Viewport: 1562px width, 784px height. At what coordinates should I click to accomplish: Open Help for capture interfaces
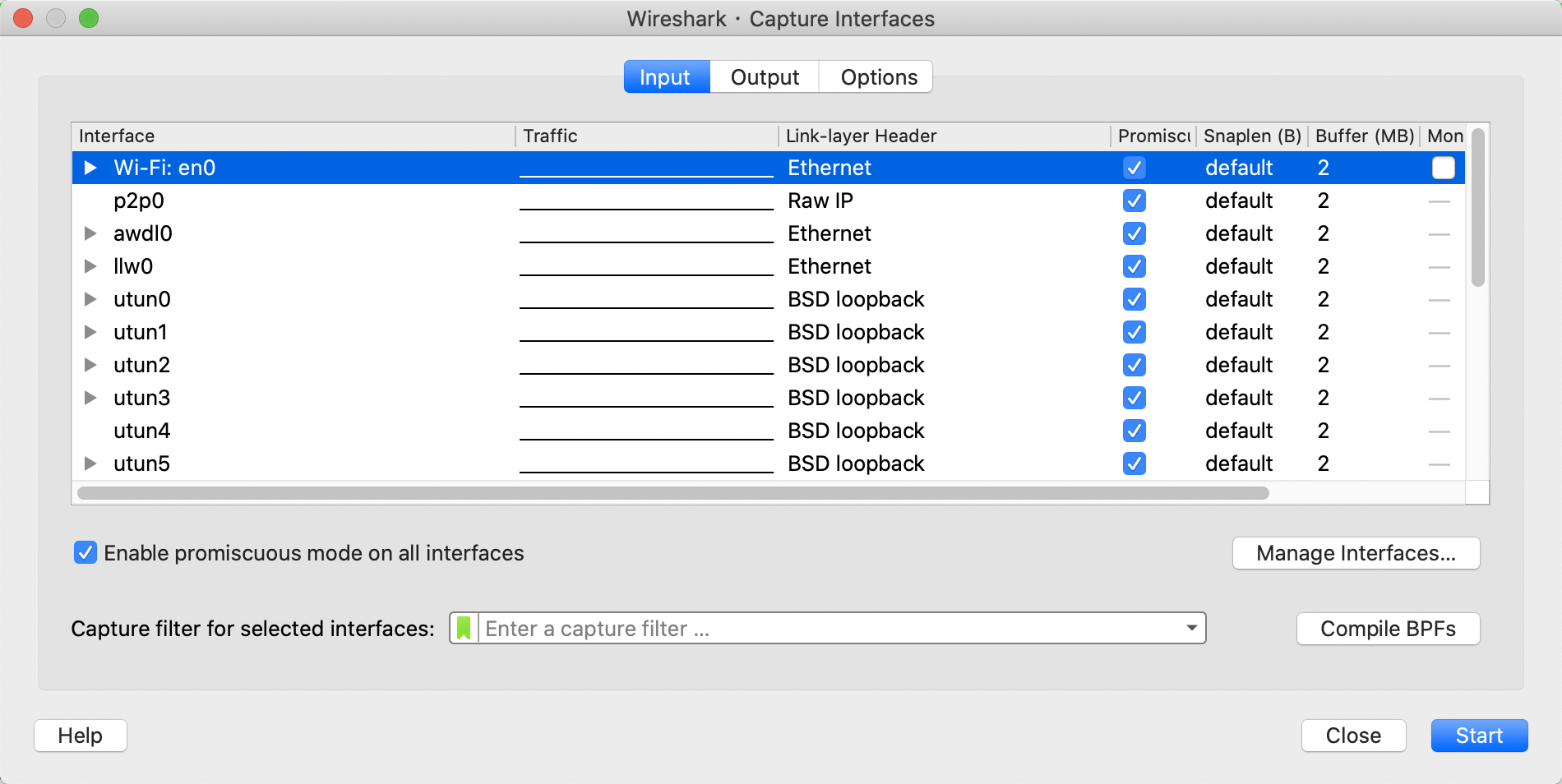81,736
